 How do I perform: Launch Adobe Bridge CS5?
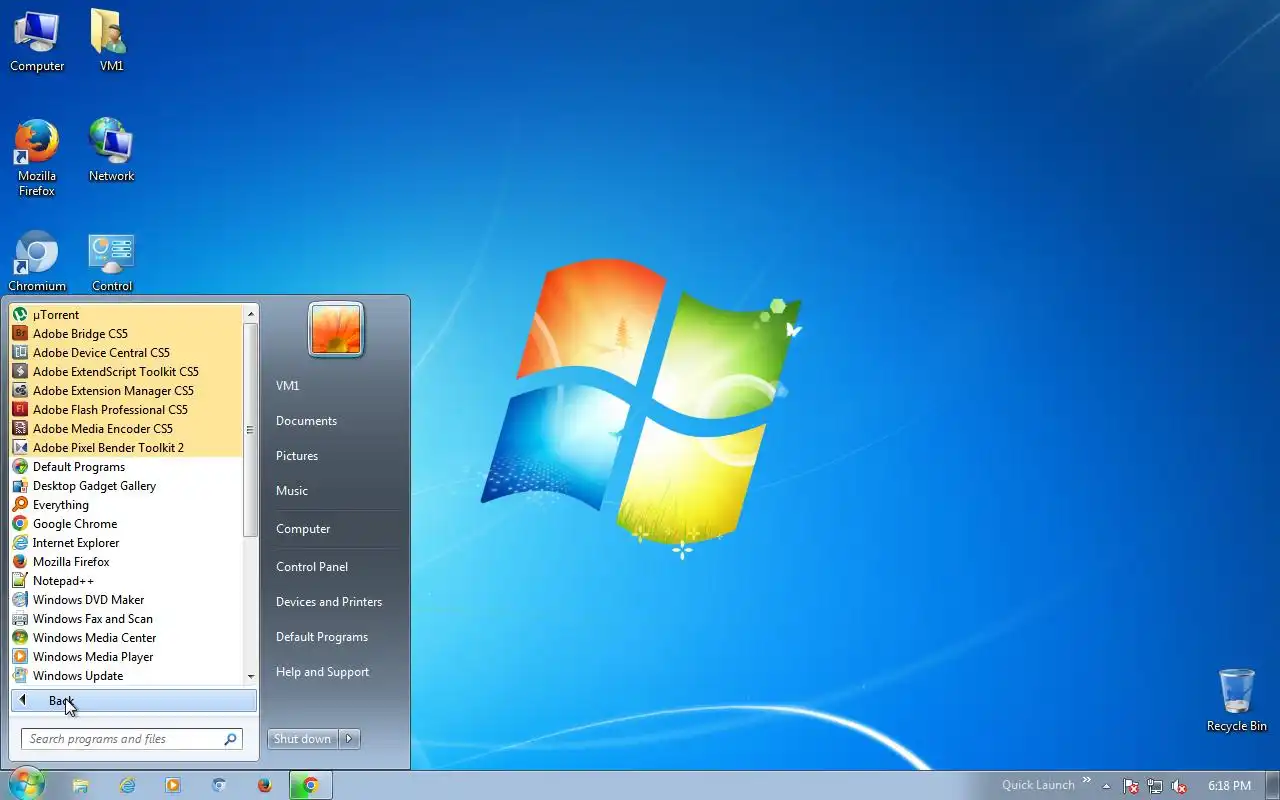click(126, 333)
